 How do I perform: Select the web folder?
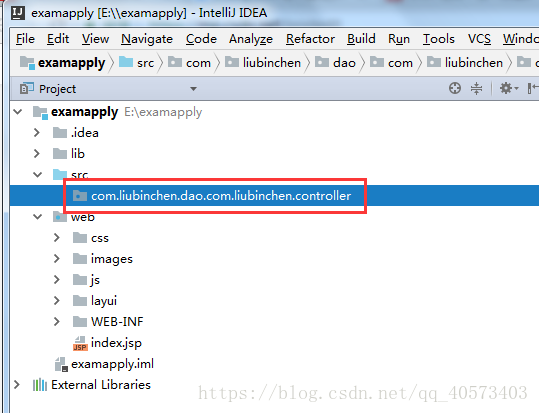(x=82, y=217)
